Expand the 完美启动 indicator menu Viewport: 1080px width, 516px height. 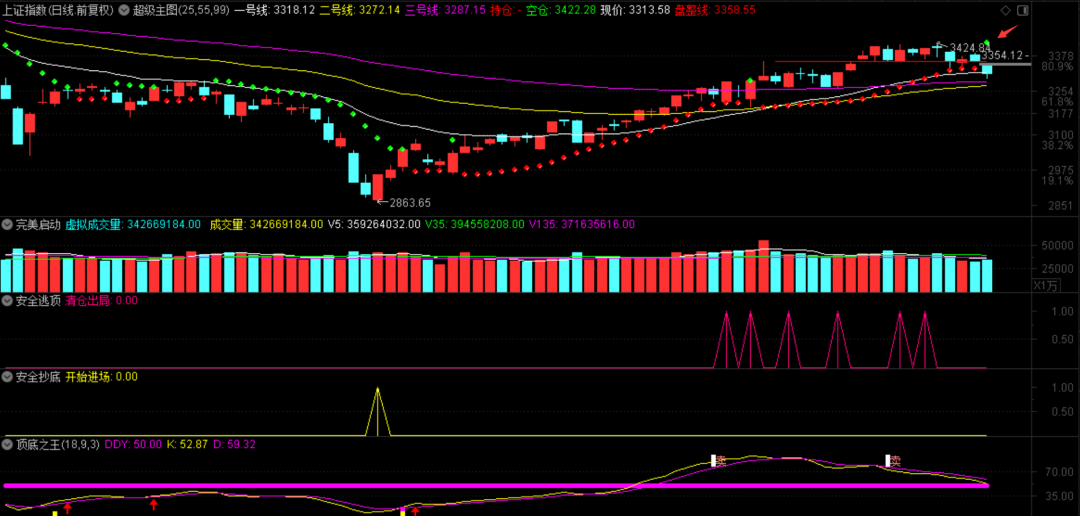click(x=8, y=224)
